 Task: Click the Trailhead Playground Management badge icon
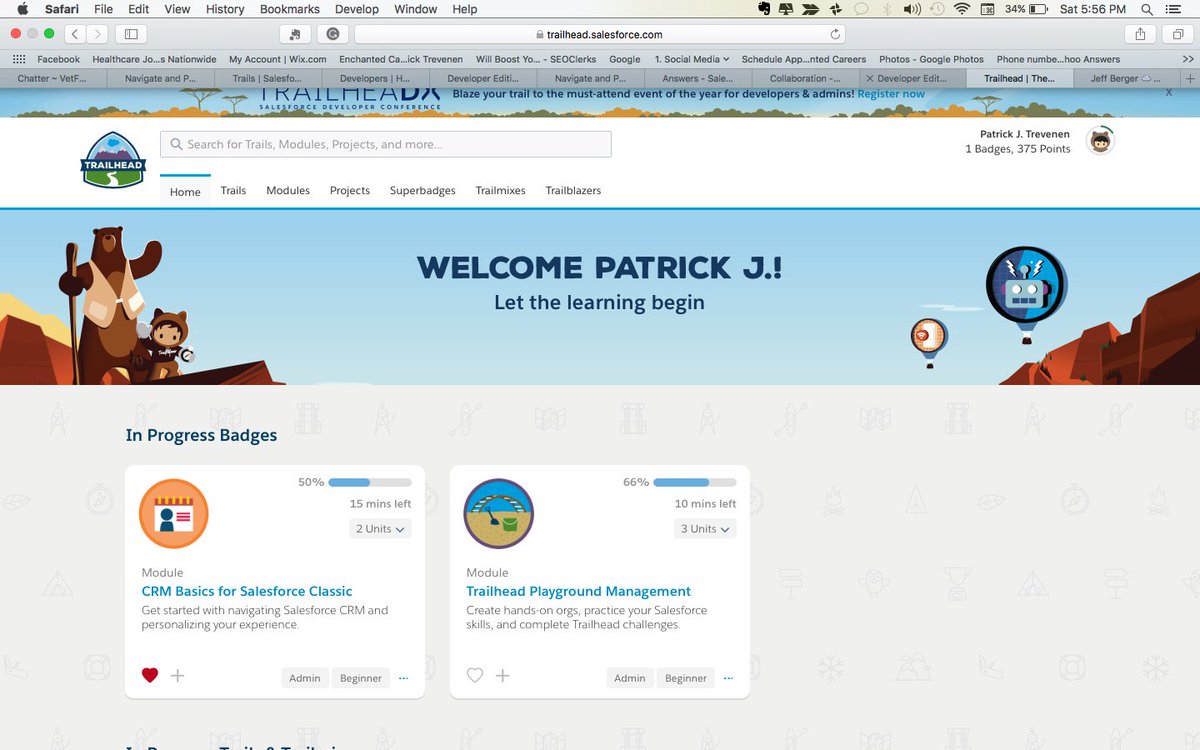(x=498, y=514)
